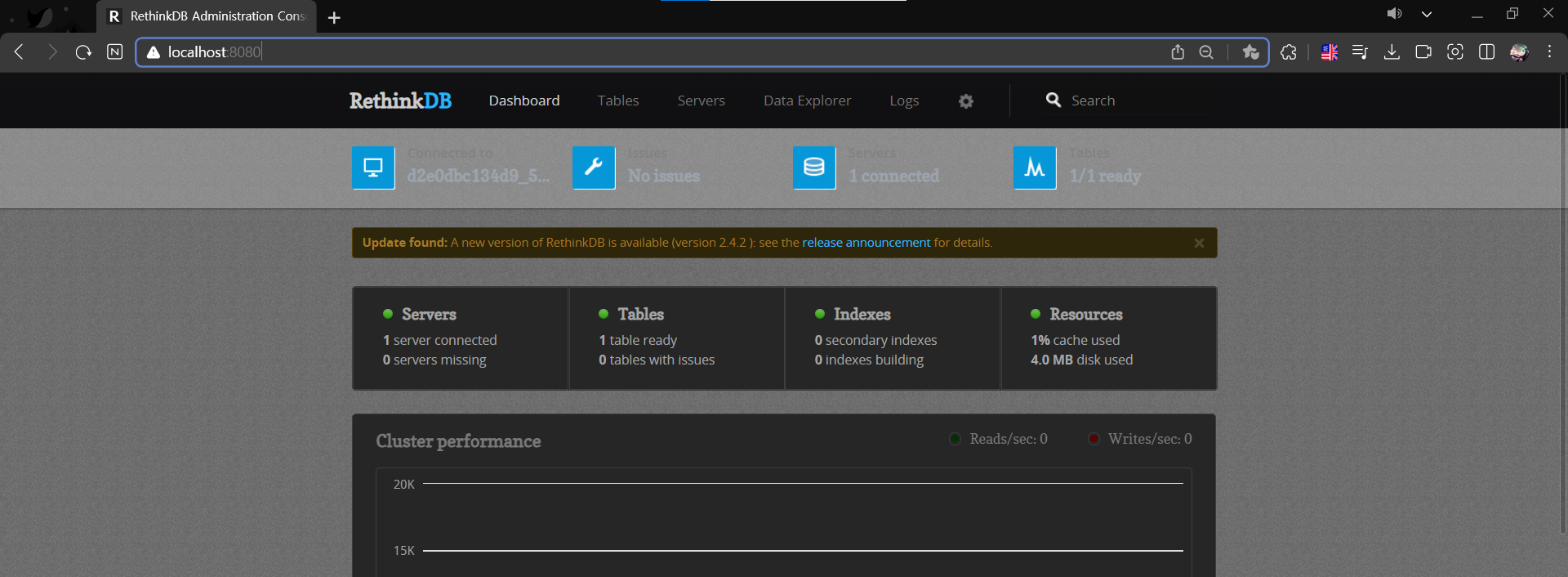Open the RethinkDB logo home link
Viewport: 1568px width, 577px height.
coord(400,101)
